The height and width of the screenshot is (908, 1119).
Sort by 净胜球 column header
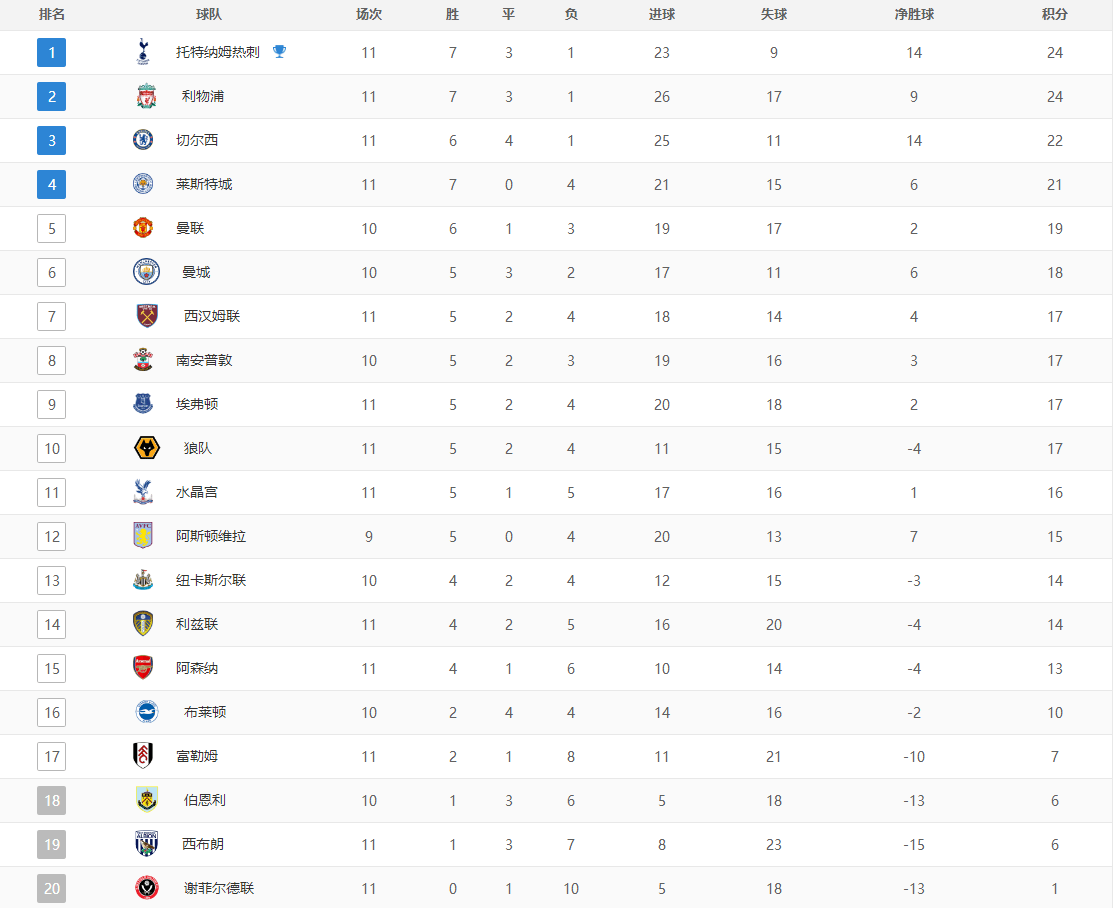click(x=914, y=14)
